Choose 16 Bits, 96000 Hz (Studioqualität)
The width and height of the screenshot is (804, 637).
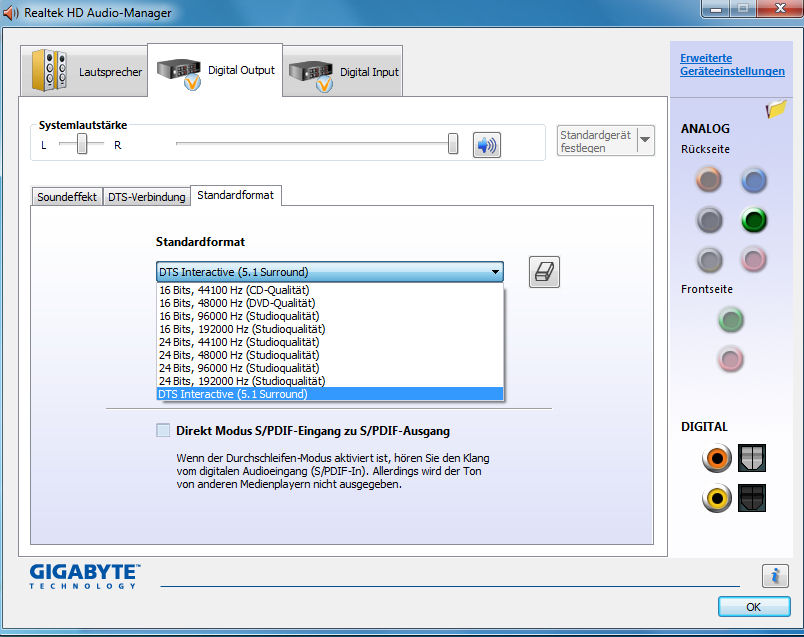330,316
